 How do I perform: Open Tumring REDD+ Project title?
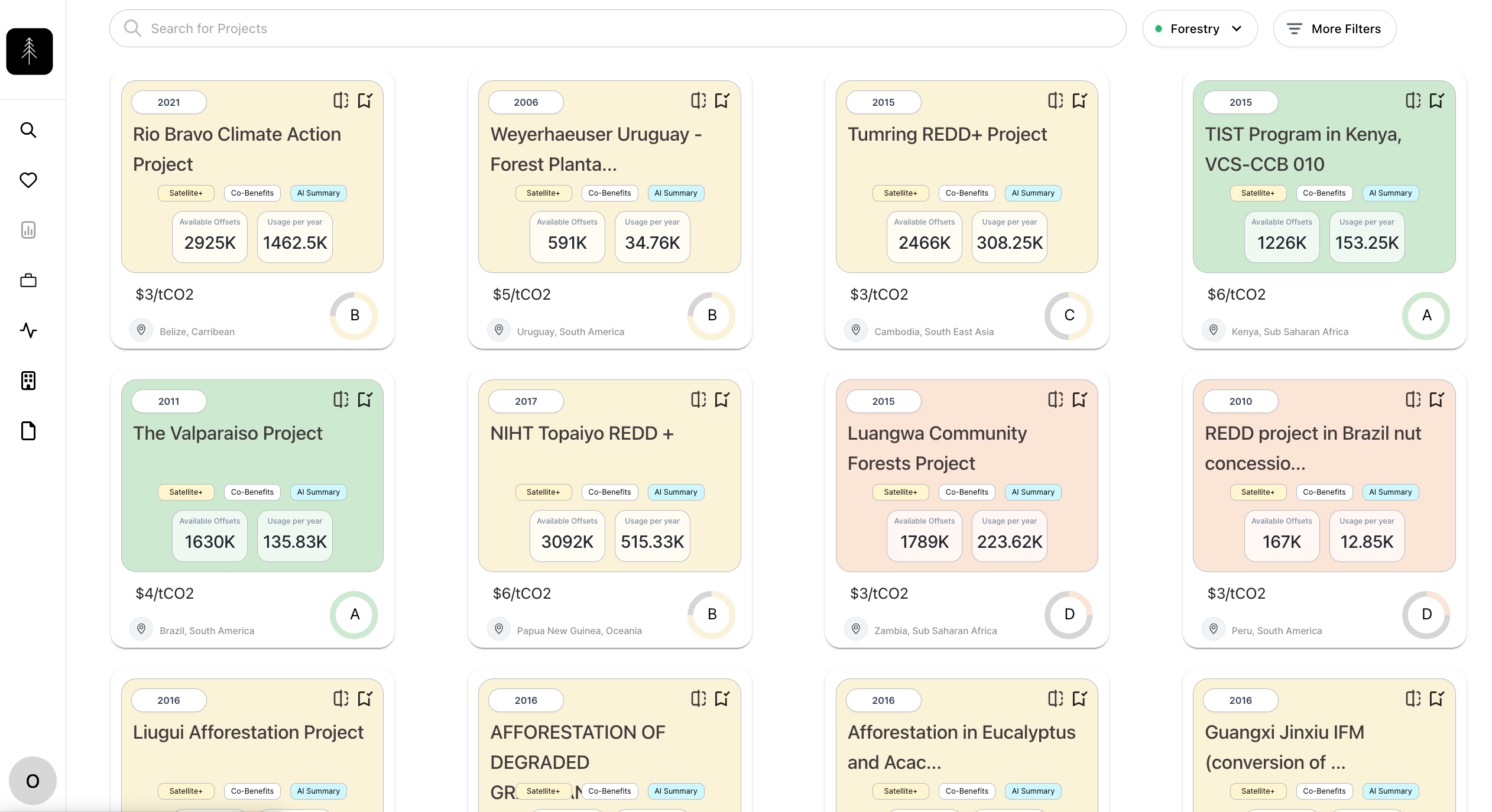tap(947, 134)
